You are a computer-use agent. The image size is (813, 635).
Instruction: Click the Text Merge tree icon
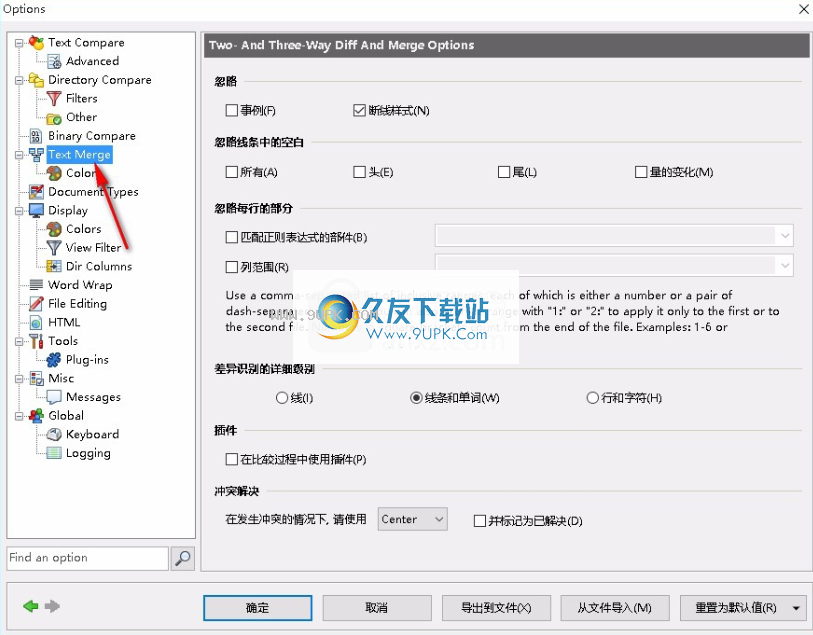(x=36, y=154)
